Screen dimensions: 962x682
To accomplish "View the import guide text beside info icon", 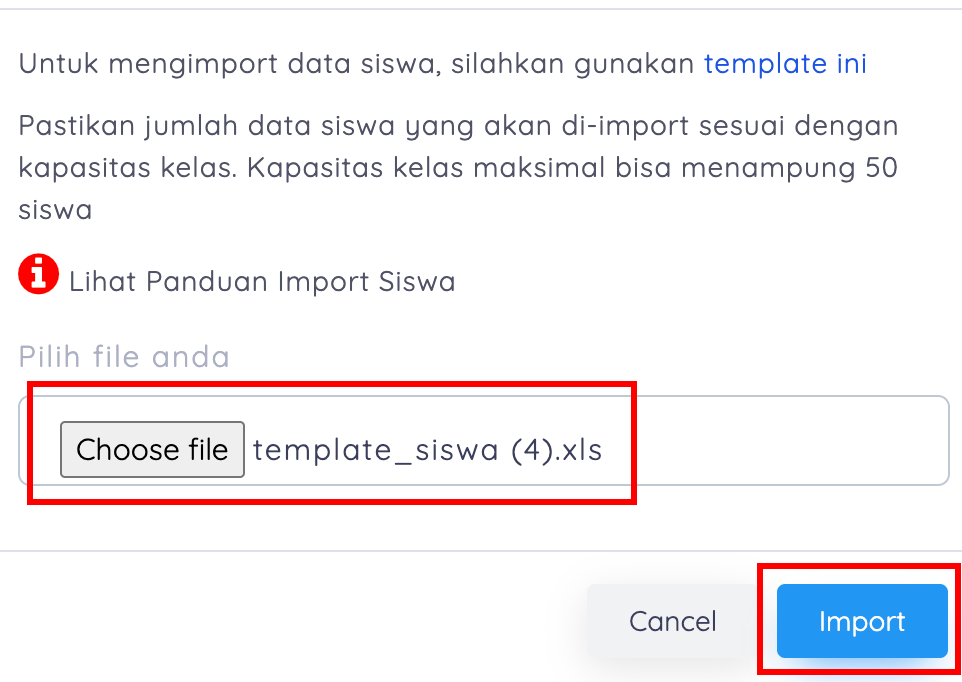I will point(262,282).
